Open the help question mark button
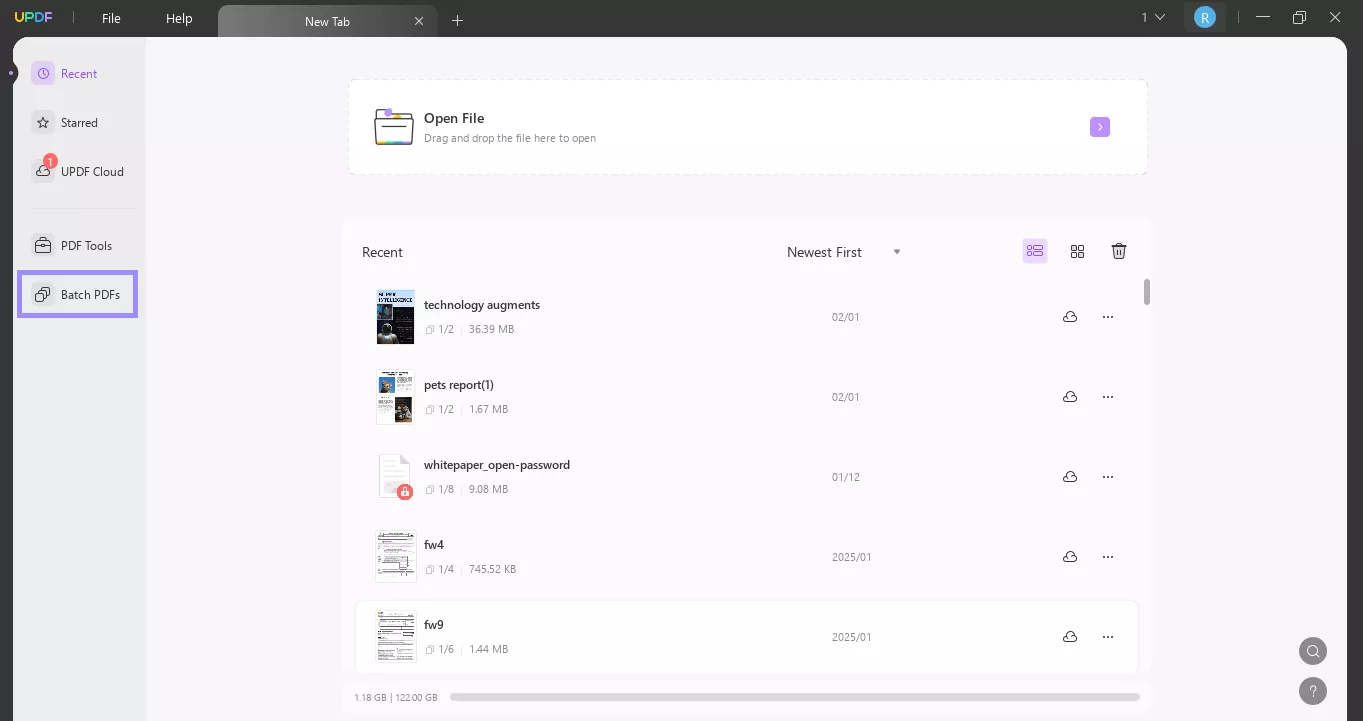 pyautogui.click(x=1313, y=690)
